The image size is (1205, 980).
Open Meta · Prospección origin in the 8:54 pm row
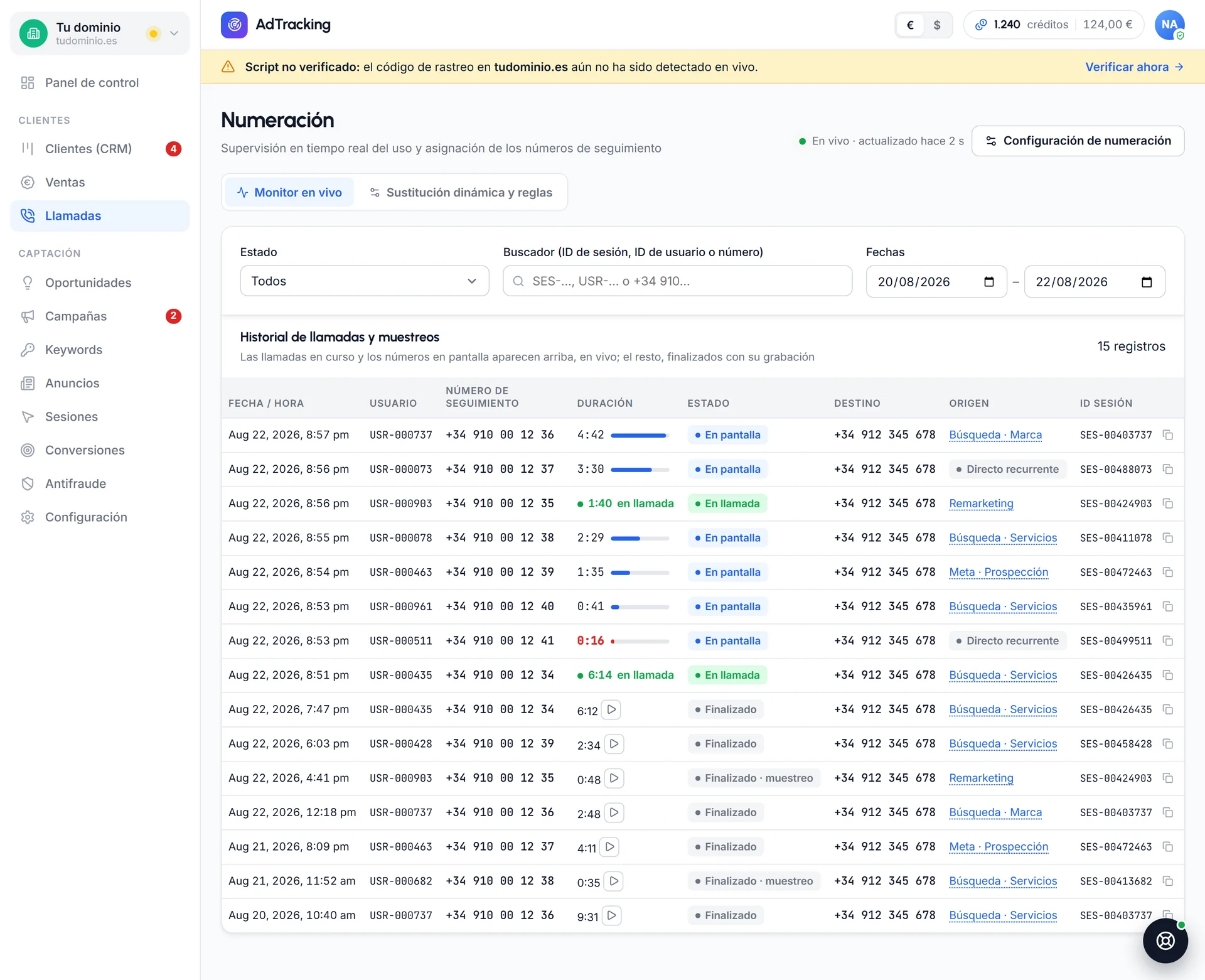pos(999,572)
